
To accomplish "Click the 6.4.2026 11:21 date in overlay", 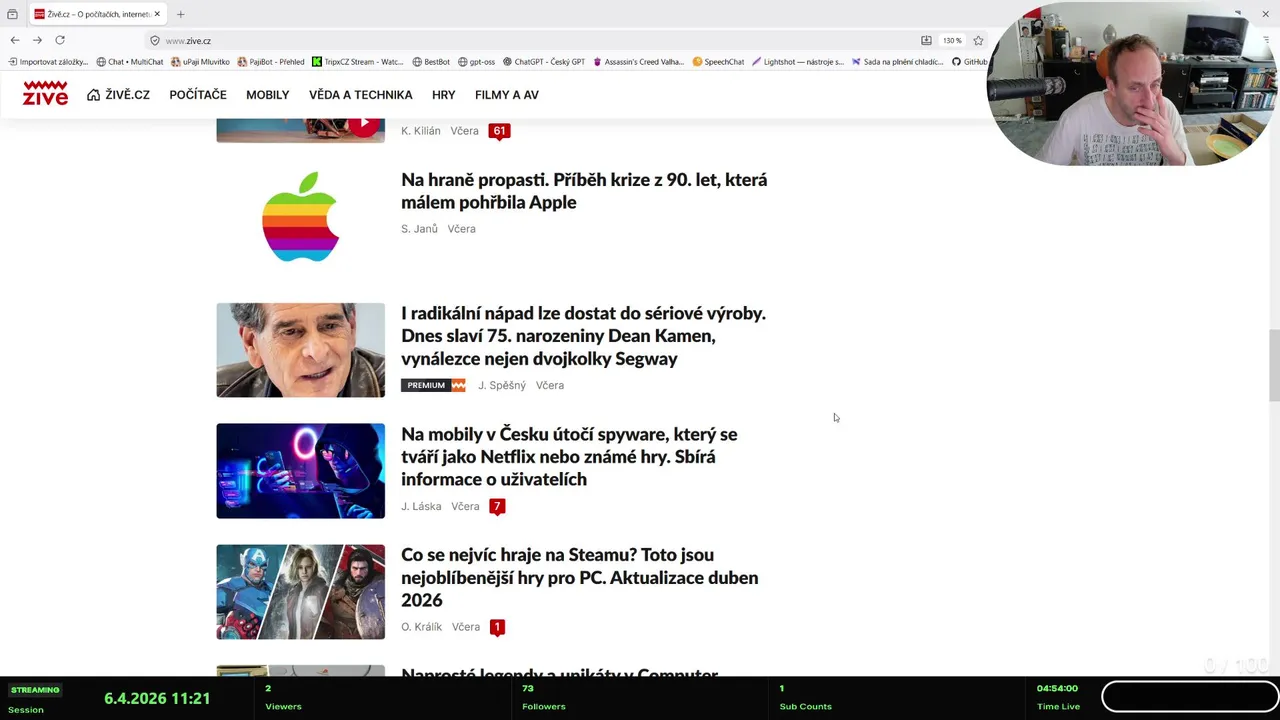I will [x=157, y=698].
